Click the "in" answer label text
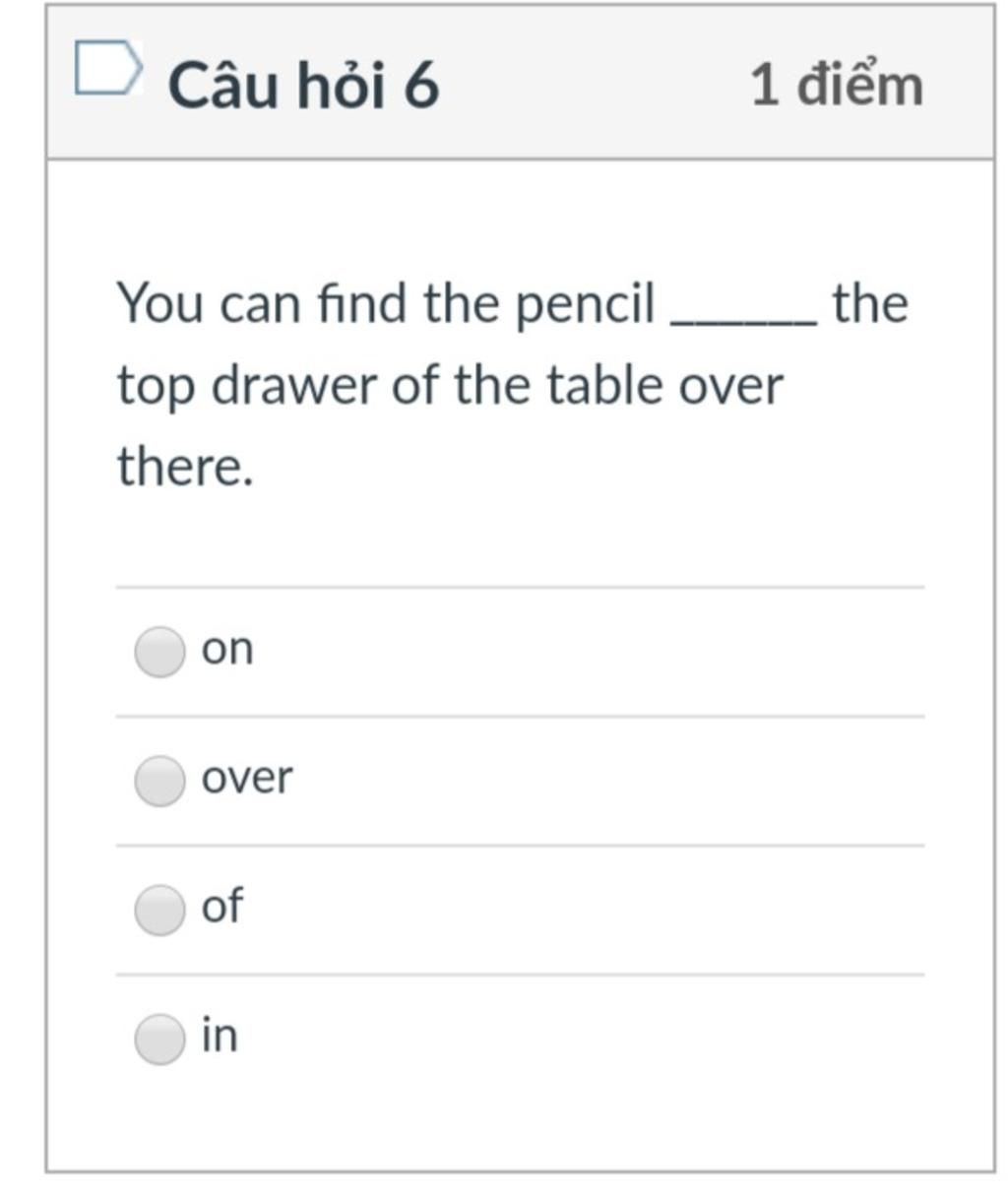 click(x=220, y=1035)
